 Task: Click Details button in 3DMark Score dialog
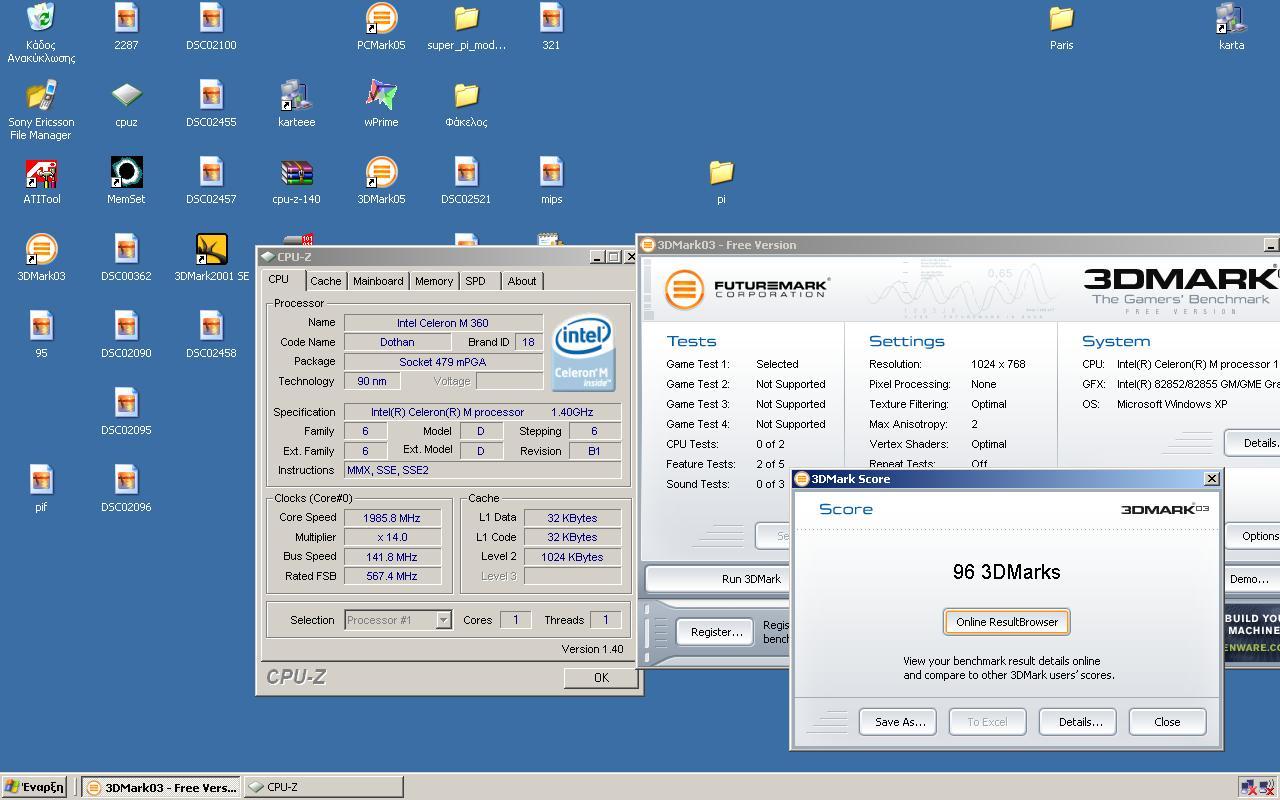tap(1078, 722)
